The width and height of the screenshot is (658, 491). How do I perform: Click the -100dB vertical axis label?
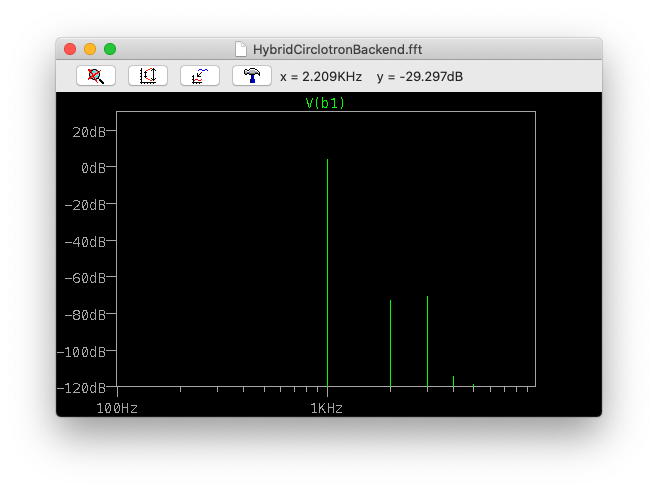coord(81,352)
